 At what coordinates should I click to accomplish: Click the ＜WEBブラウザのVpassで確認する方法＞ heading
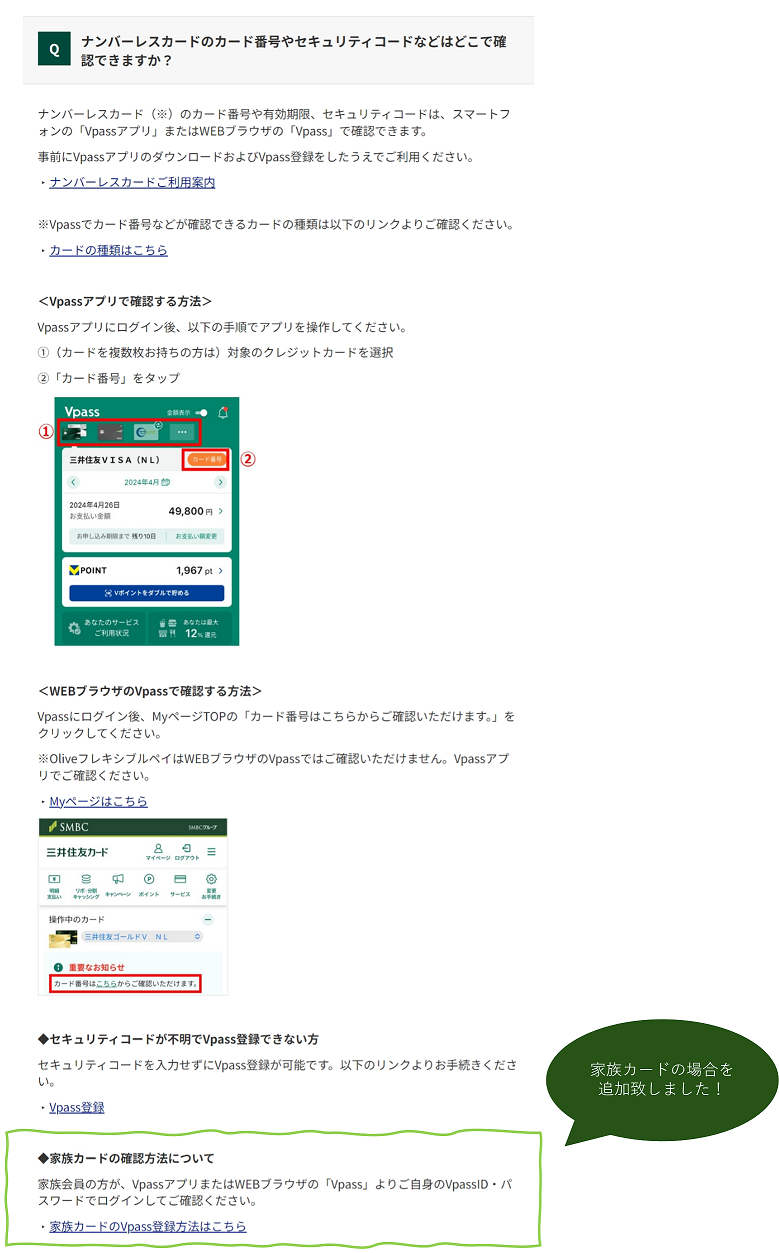click(150, 691)
